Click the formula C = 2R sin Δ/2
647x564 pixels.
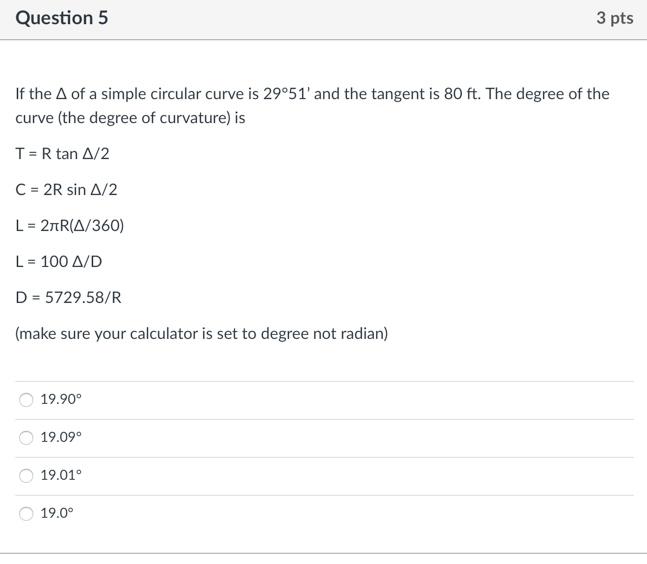pyautogui.click(x=66, y=189)
